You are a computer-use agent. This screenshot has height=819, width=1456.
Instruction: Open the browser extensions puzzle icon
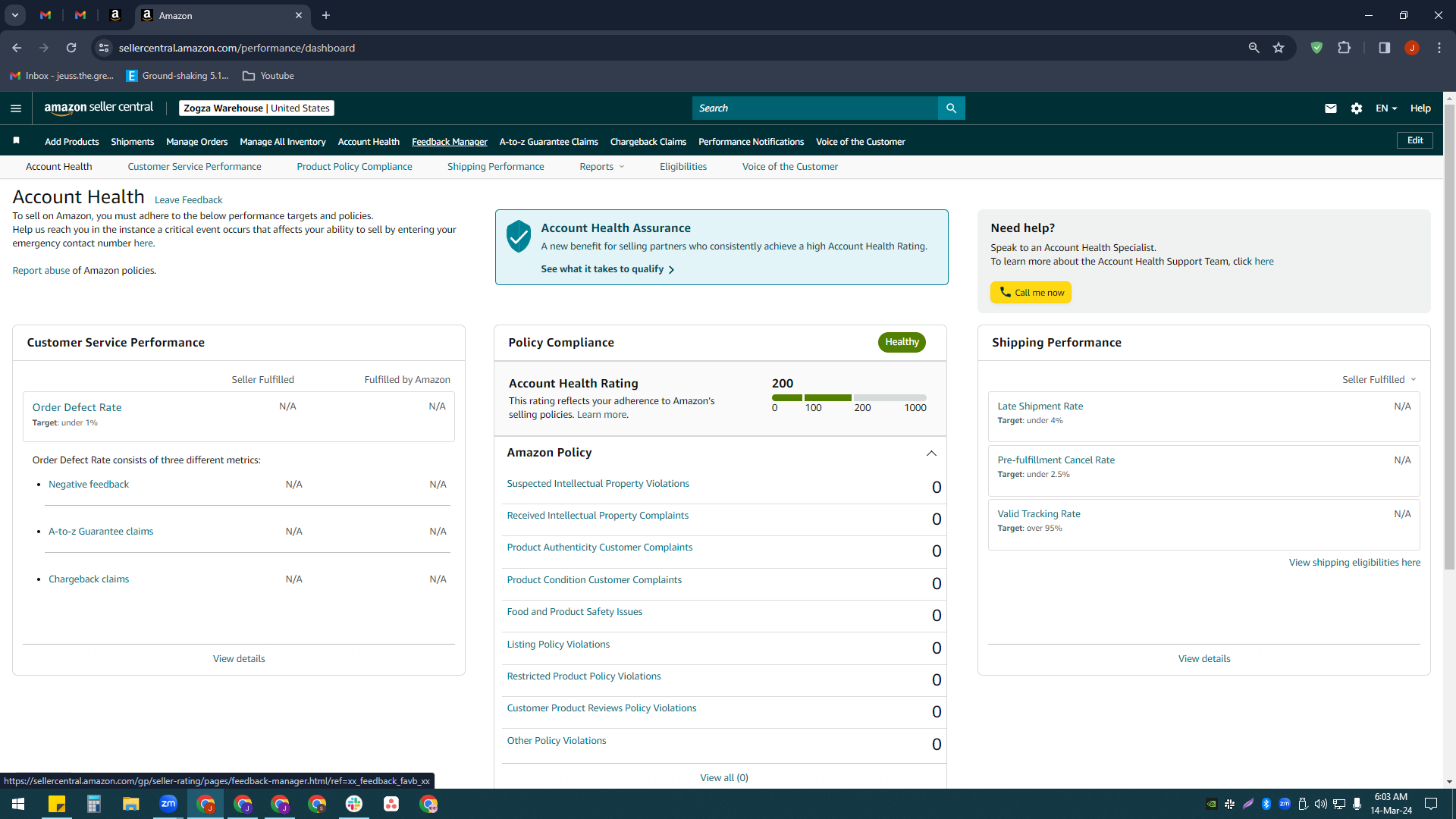tap(1344, 48)
